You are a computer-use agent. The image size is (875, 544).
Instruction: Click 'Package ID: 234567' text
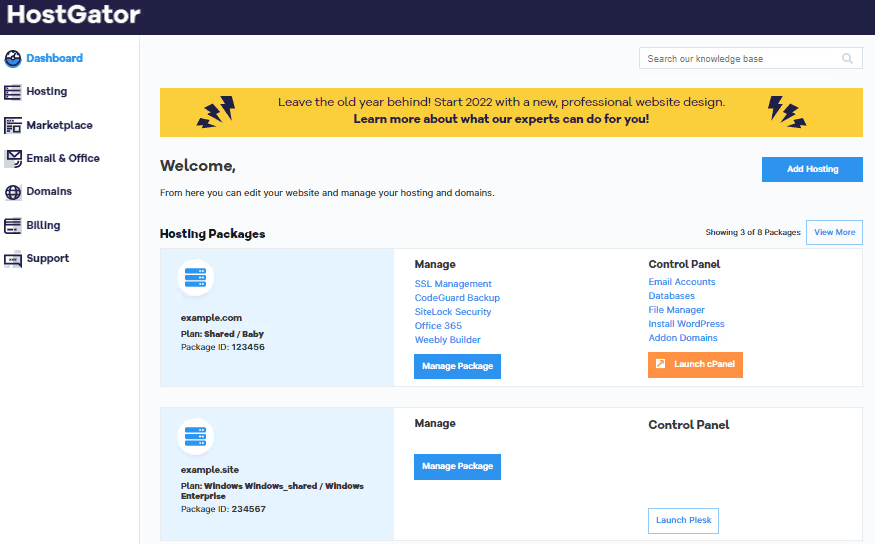coord(223,509)
